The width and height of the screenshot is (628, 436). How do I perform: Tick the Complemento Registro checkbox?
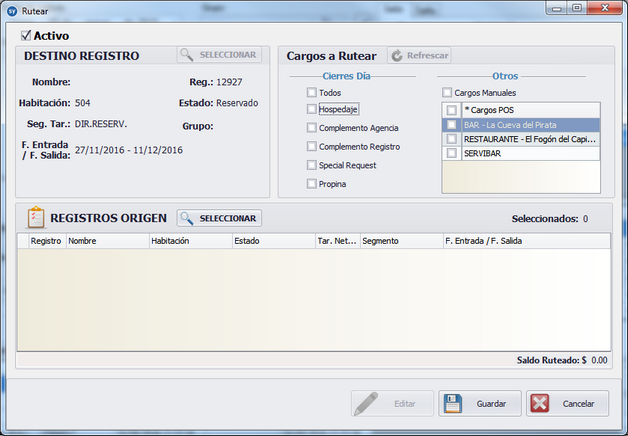point(312,147)
